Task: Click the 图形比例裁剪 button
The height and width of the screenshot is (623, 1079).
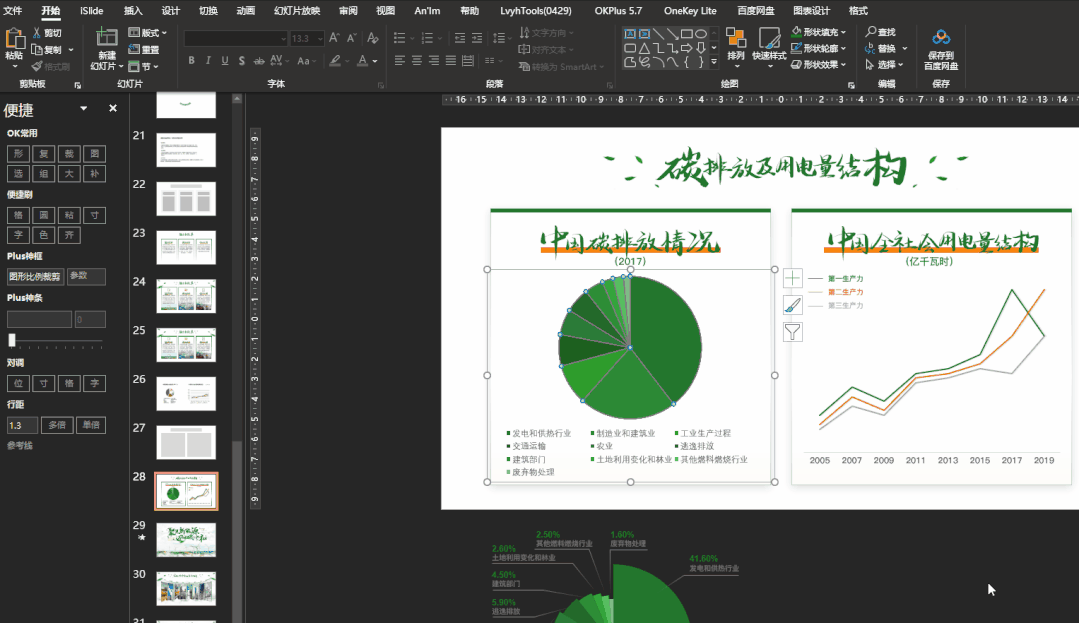Action: (x=35, y=276)
